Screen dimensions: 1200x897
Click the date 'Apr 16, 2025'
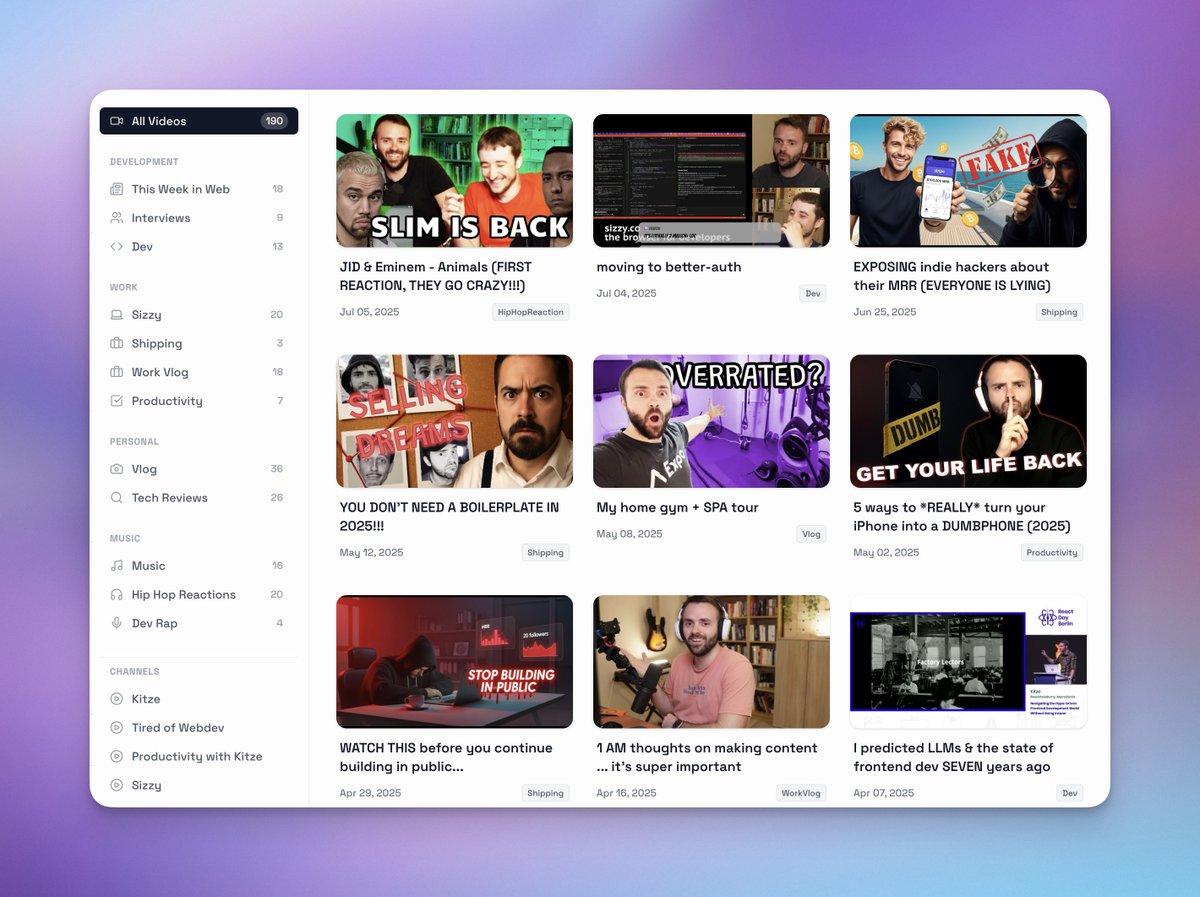click(x=627, y=793)
